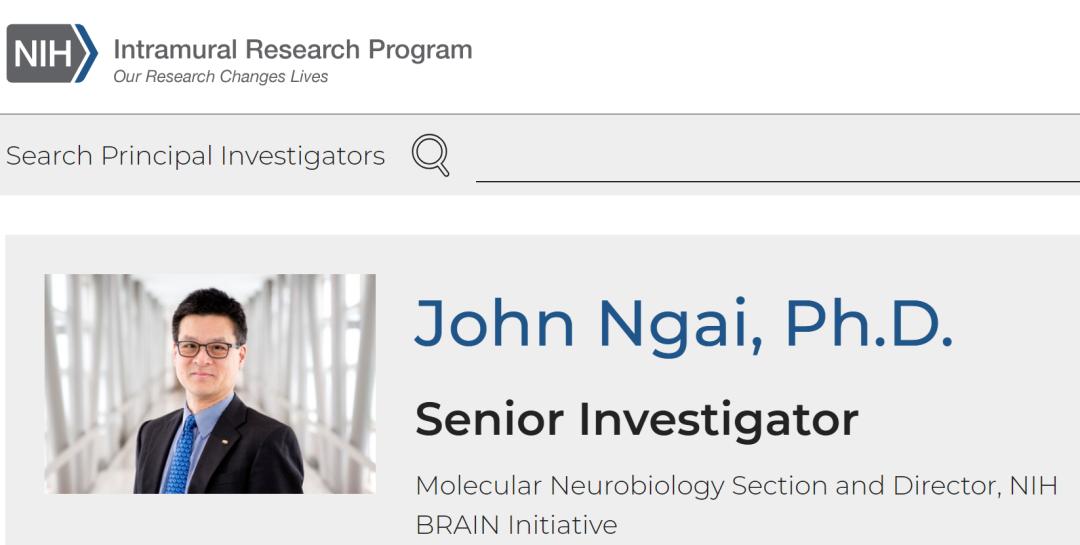The height and width of the screenshot is (545, 1080).
Task: Click the blue chevron on NIH logo
Action: 87,53
